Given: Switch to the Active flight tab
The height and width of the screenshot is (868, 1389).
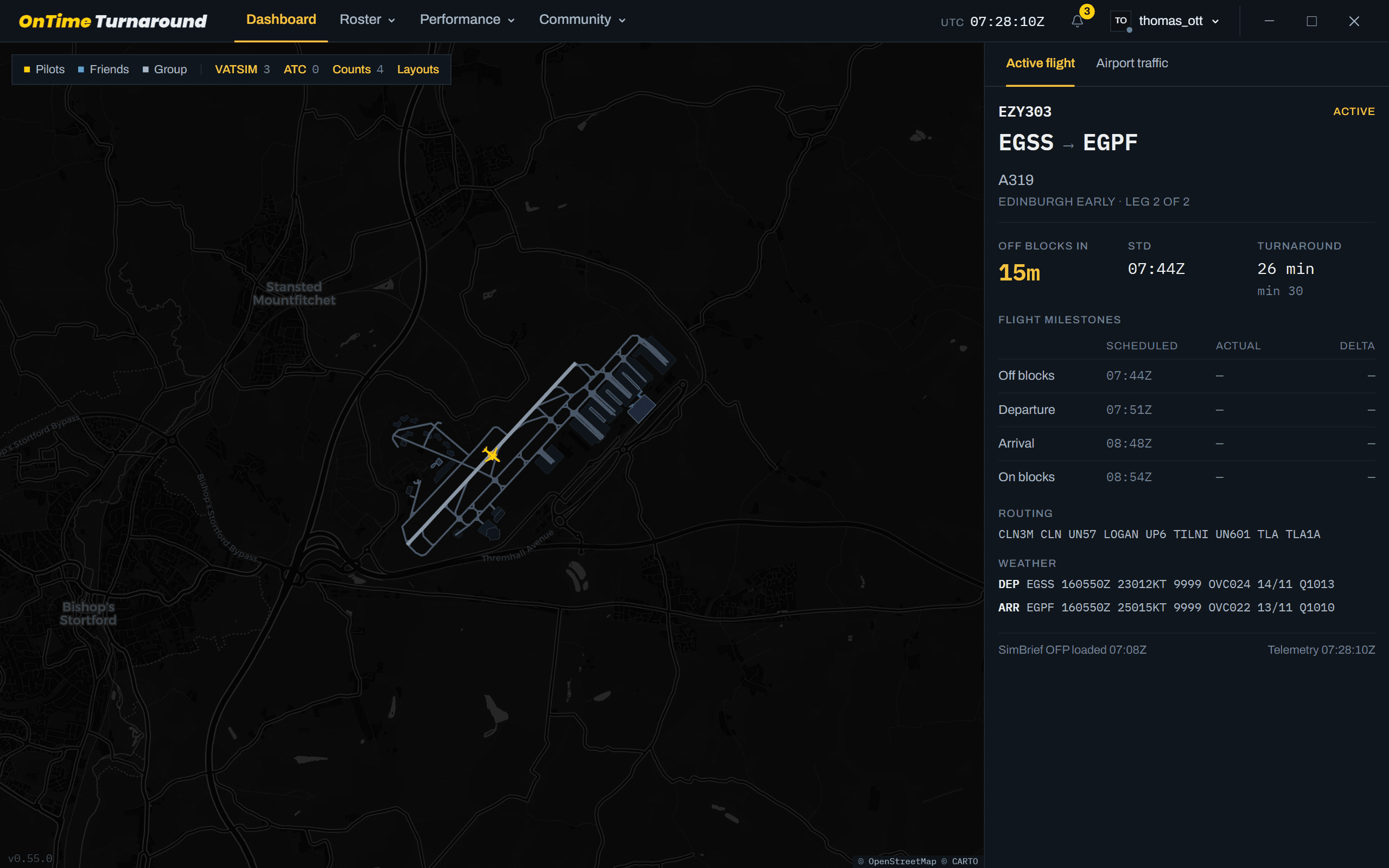Looking at the screenshot, I should click(x=1040, y=63).
